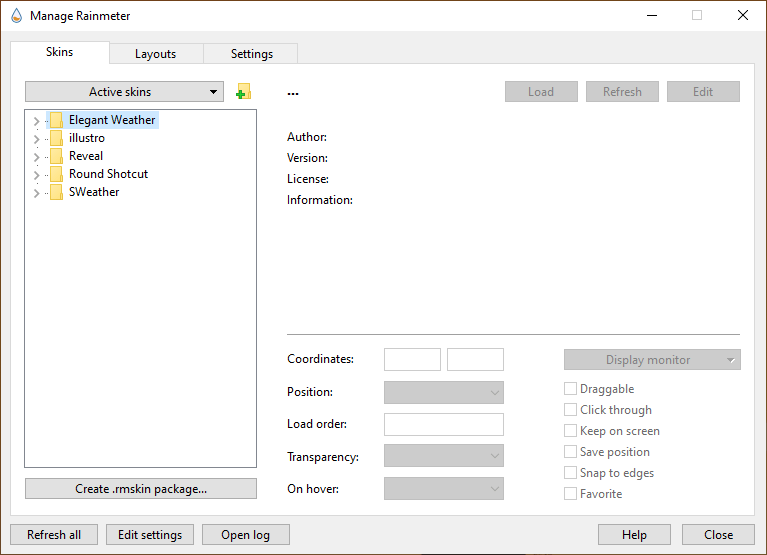Switch to the Layouts tab
767x555 pixels.
pyautogui.click(x=155, y=54)
